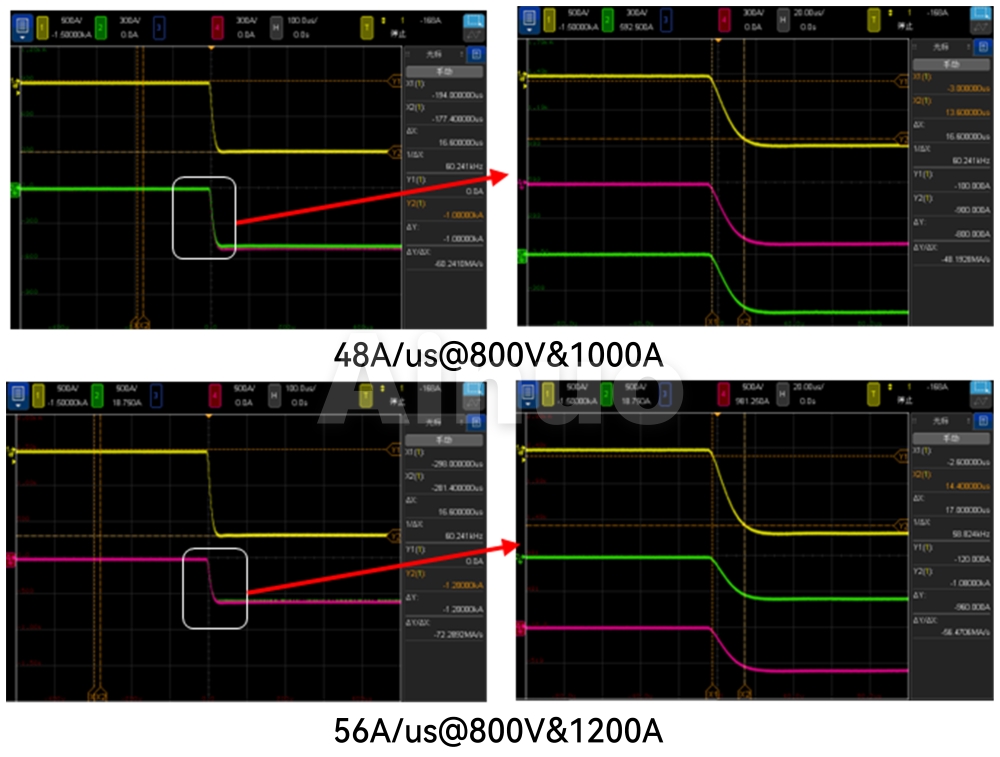Select the 光标 panel header in the top-left scope

point(434,55)
